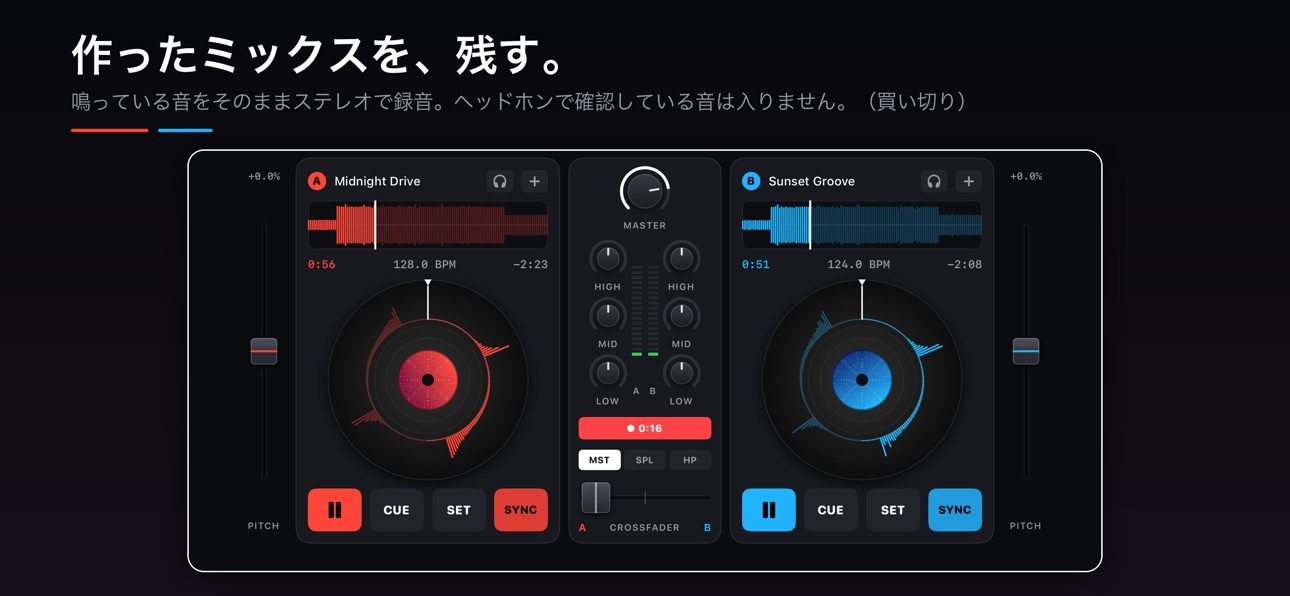Click remaining time -2:08
This screenshot has height=596, width=1290.
[964, 265]
